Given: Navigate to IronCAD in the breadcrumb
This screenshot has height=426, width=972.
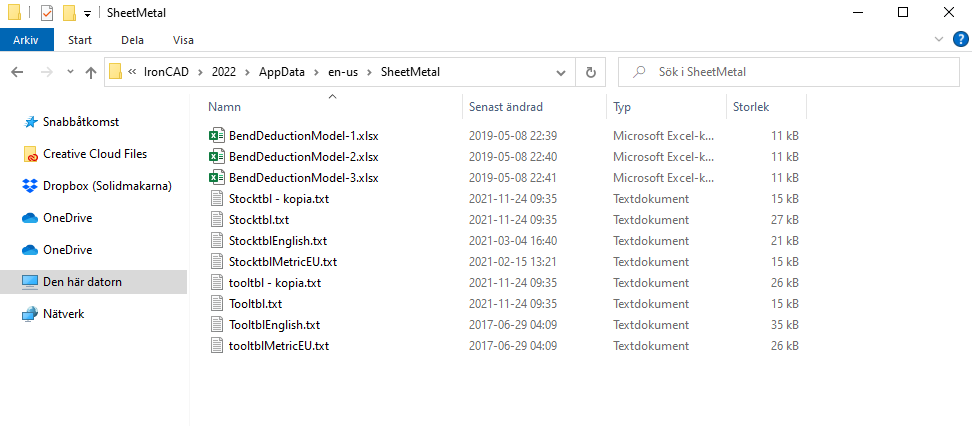Looking at the screenshot, I should [166, 72].
